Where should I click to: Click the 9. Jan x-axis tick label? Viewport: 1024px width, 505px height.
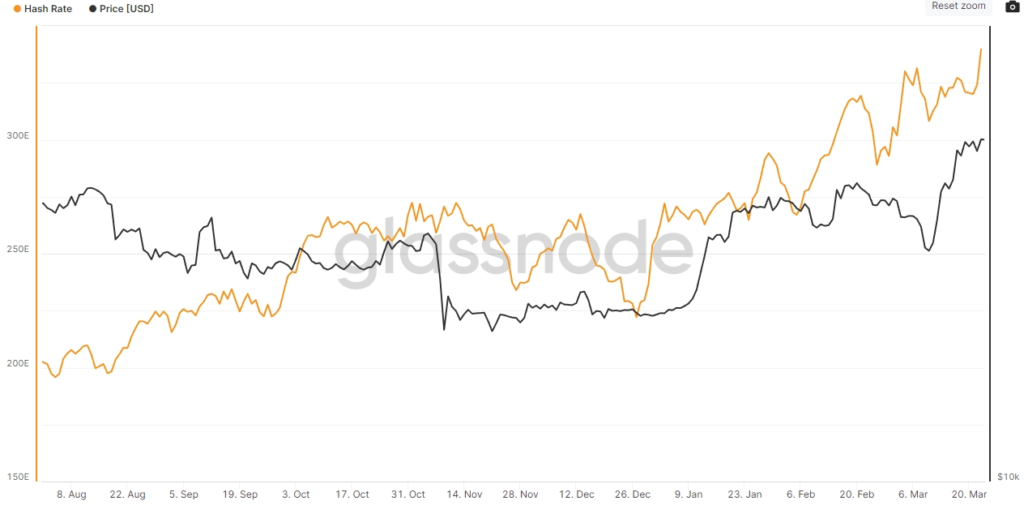pyautogui.click(x=689, y=494)
